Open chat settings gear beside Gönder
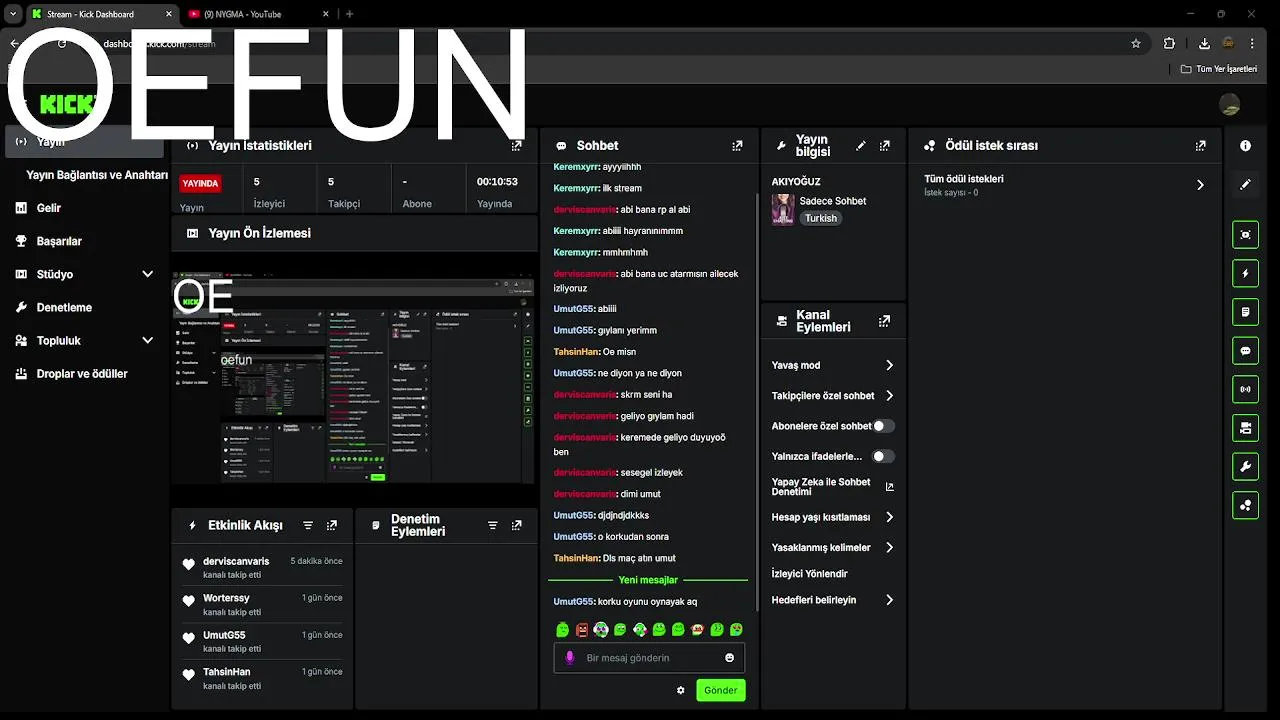Screen dimensions: 1280x720 [681, 690]
